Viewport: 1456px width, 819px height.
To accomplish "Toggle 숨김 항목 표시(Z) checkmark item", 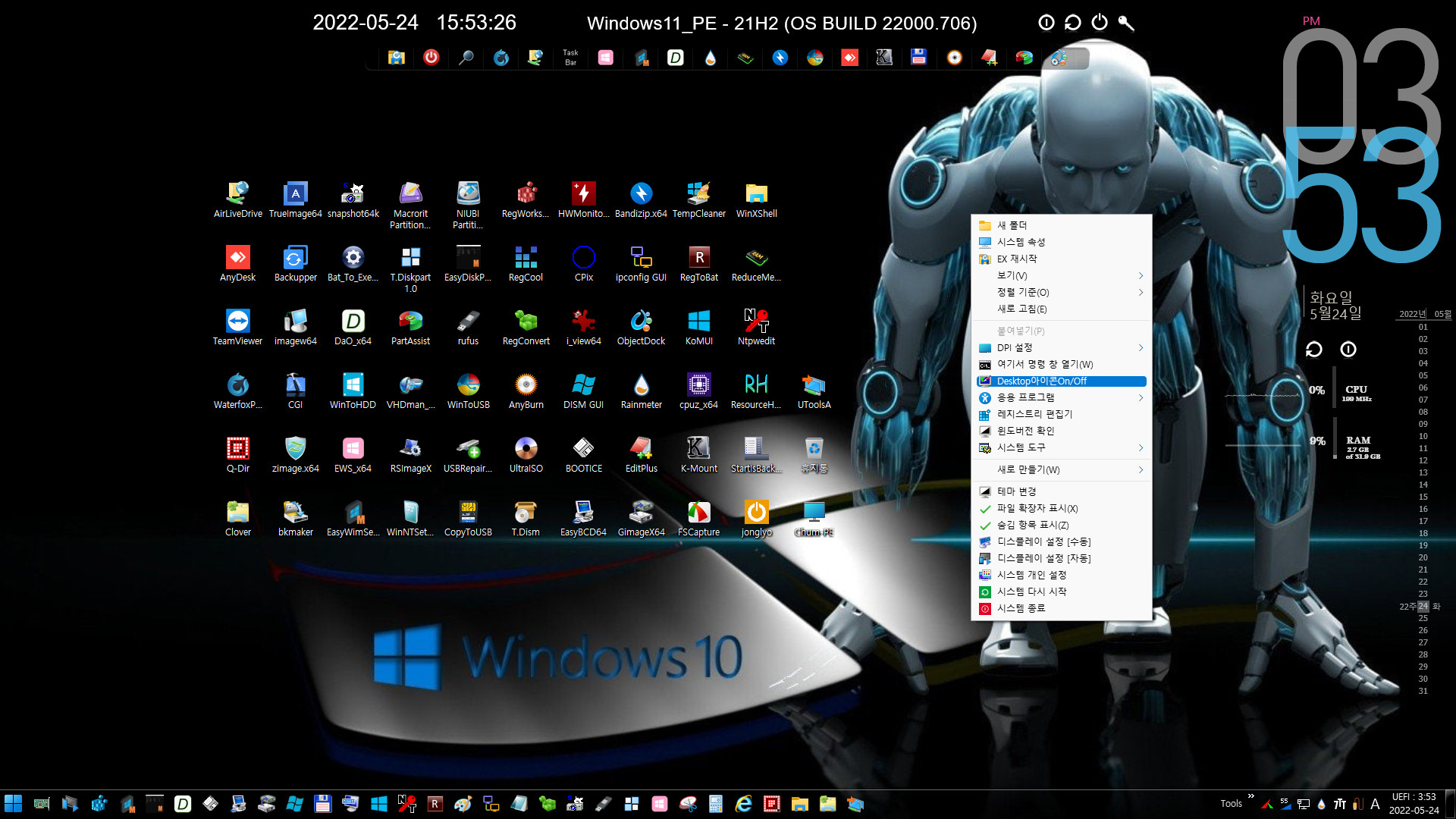I will [1062, 525].
